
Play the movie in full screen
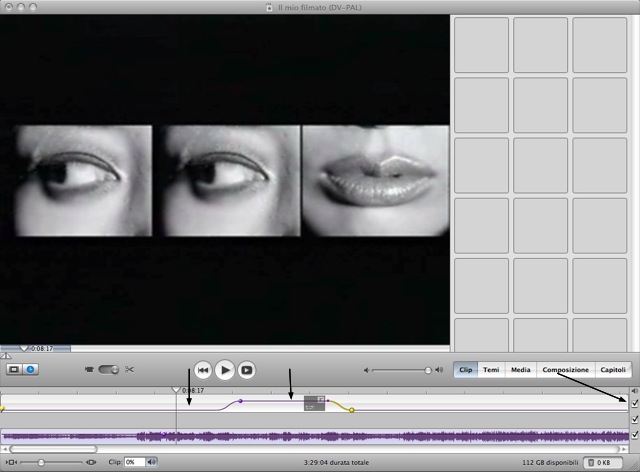click(247, 370)
